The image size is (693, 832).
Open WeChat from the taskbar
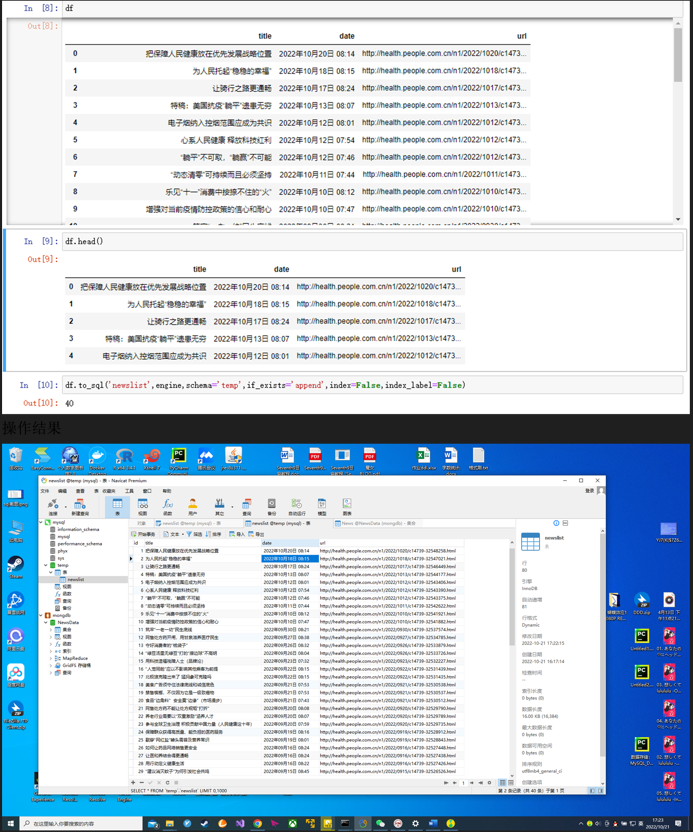pos(380,824)
